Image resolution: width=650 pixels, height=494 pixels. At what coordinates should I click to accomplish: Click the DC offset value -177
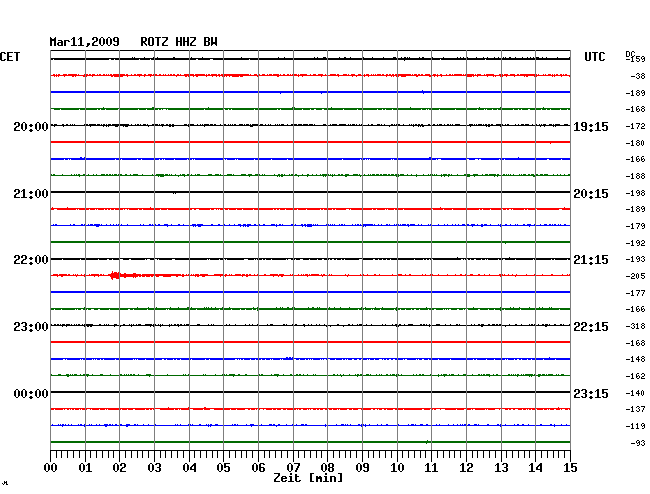[x=635, y=293]
